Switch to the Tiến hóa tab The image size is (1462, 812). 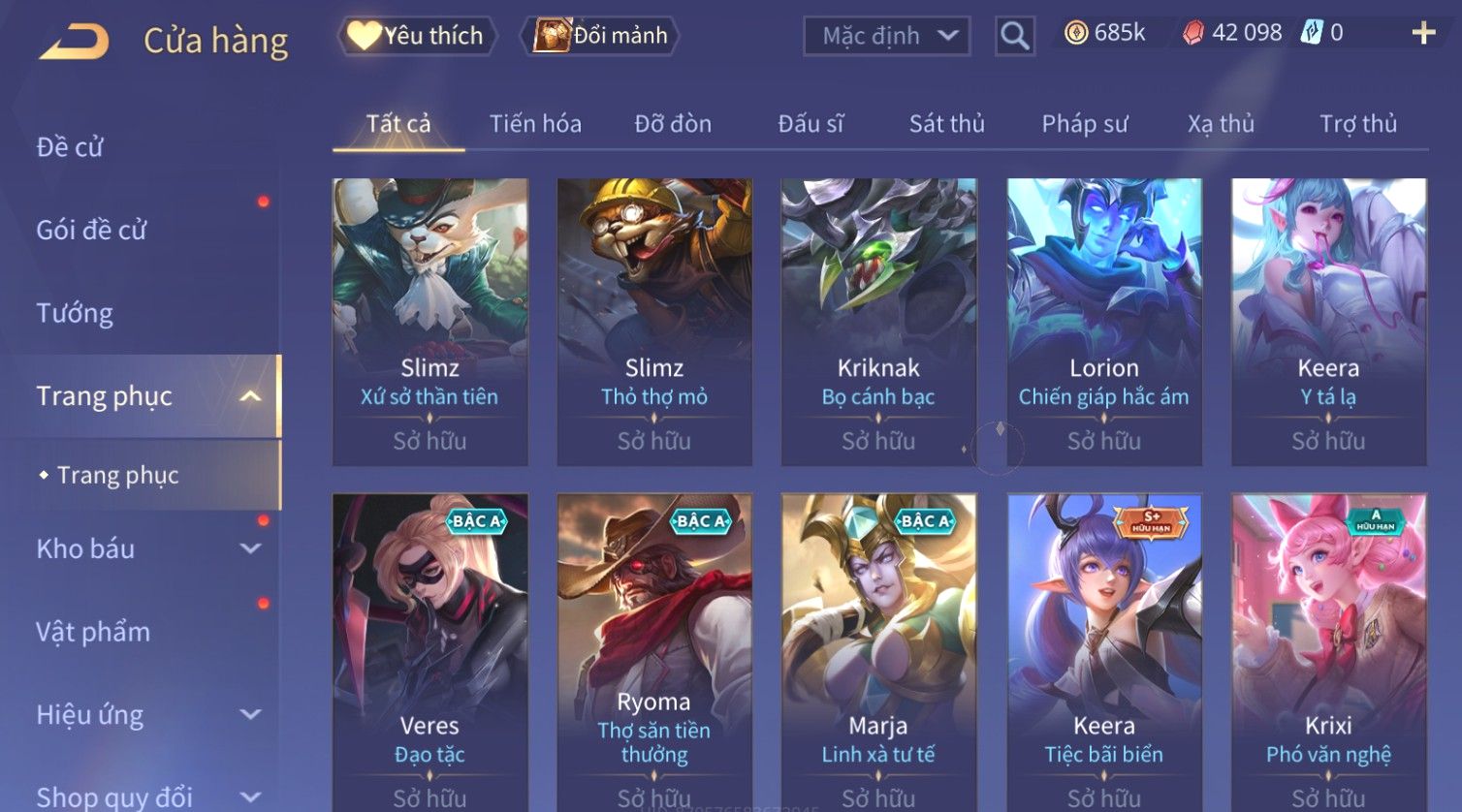(x=535, y=124)
